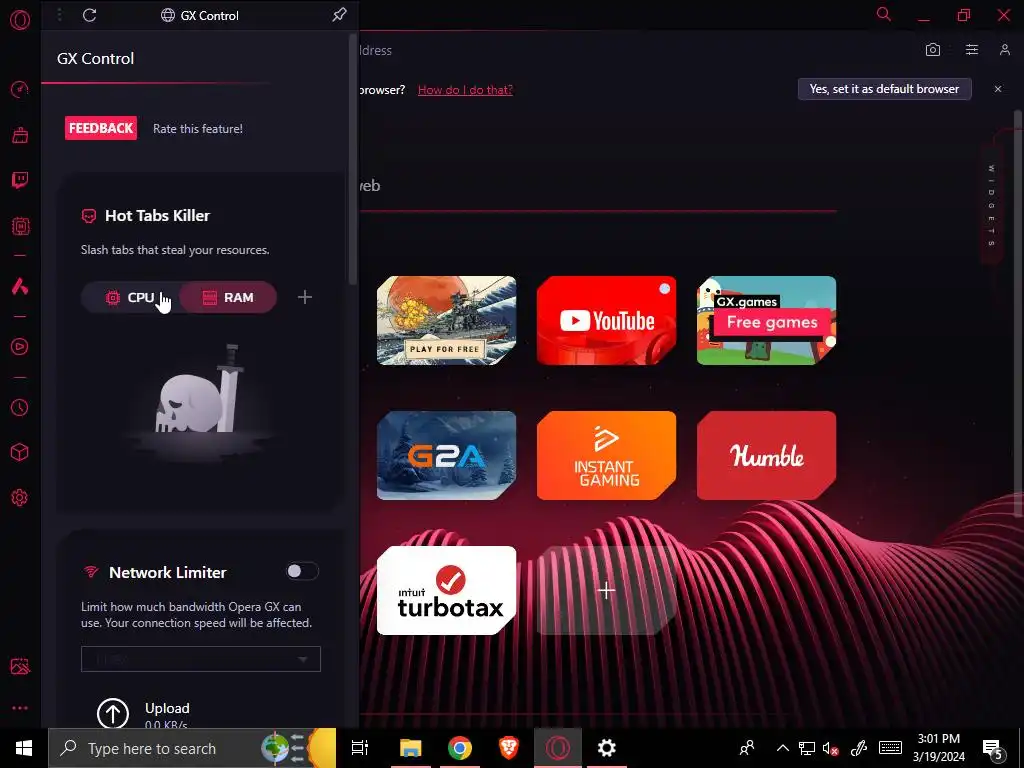Open the Instant Gaming speed dial tile
This screenshot has width=1024, height=768.
pos(606,455)
